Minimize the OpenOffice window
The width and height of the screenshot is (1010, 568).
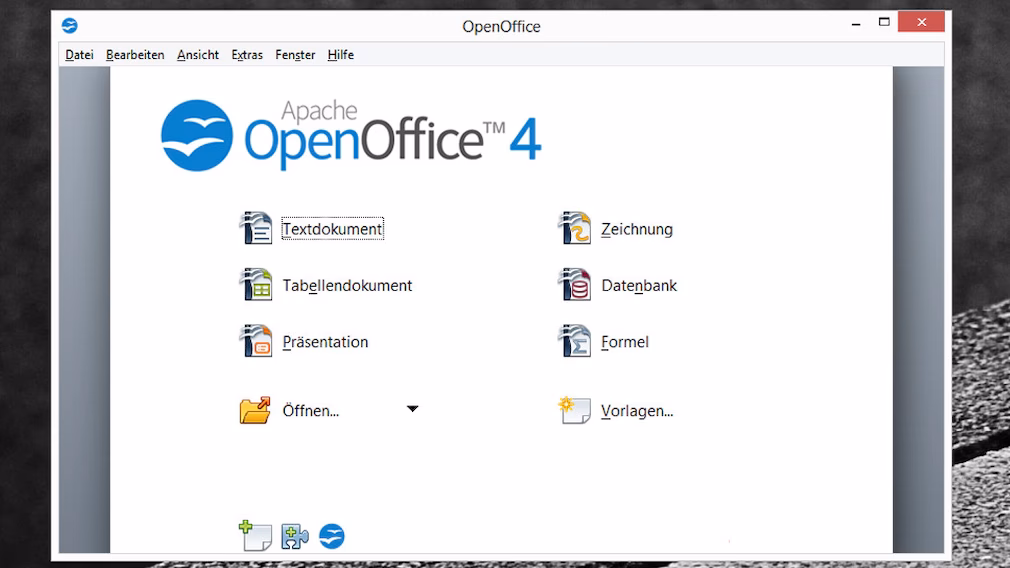tap(855, 23)
